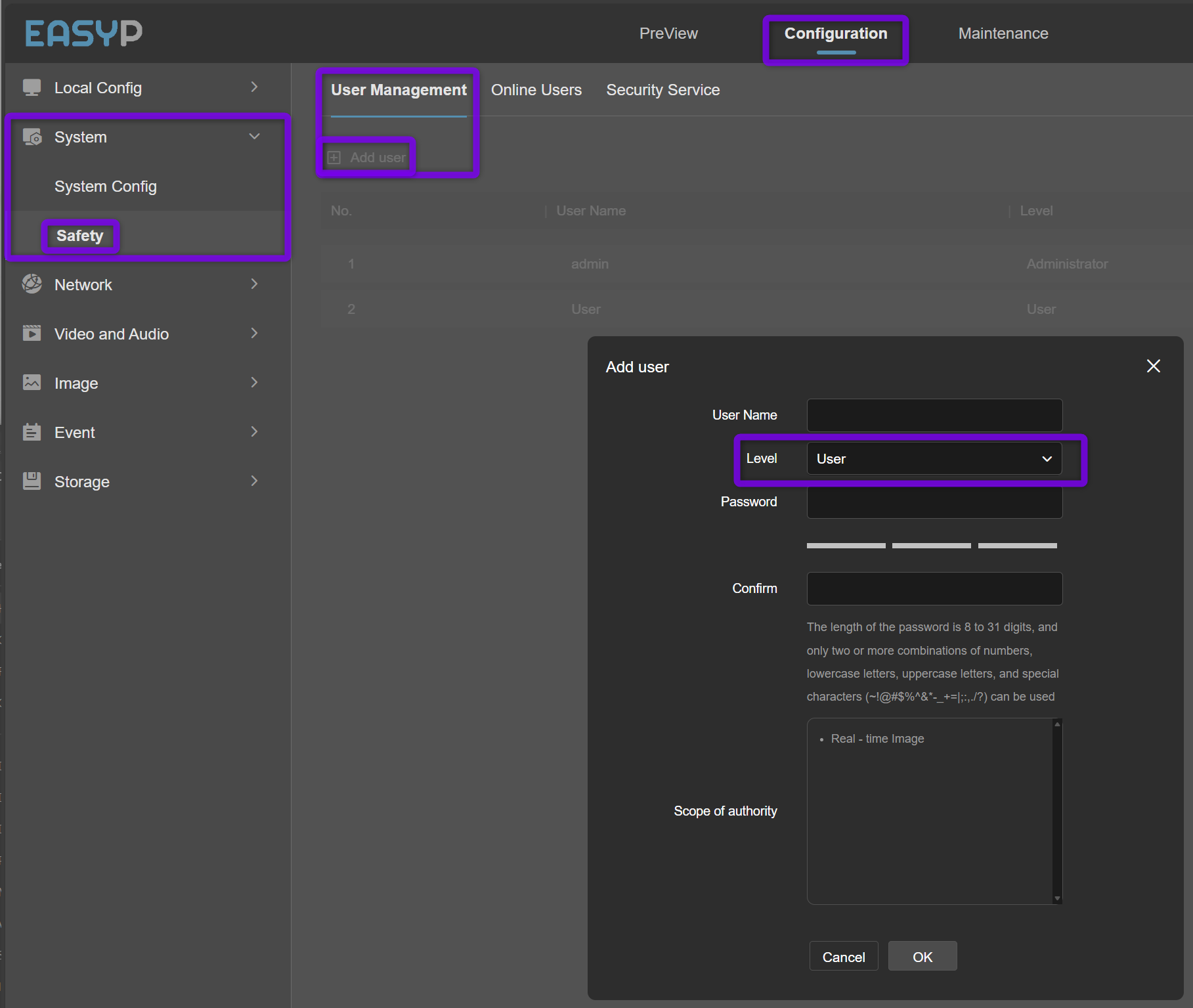Close the Add user dialog

[x=1153, y=366]
